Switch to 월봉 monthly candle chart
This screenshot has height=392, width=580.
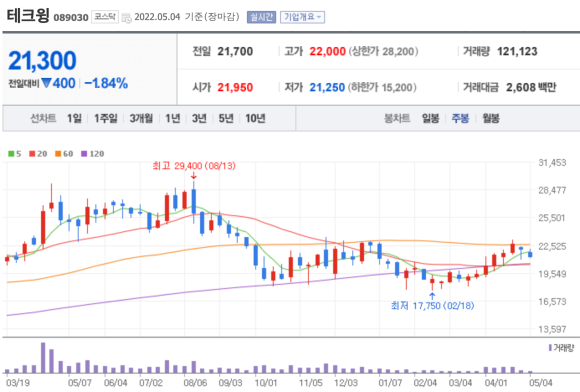click(x=491, y=118)
